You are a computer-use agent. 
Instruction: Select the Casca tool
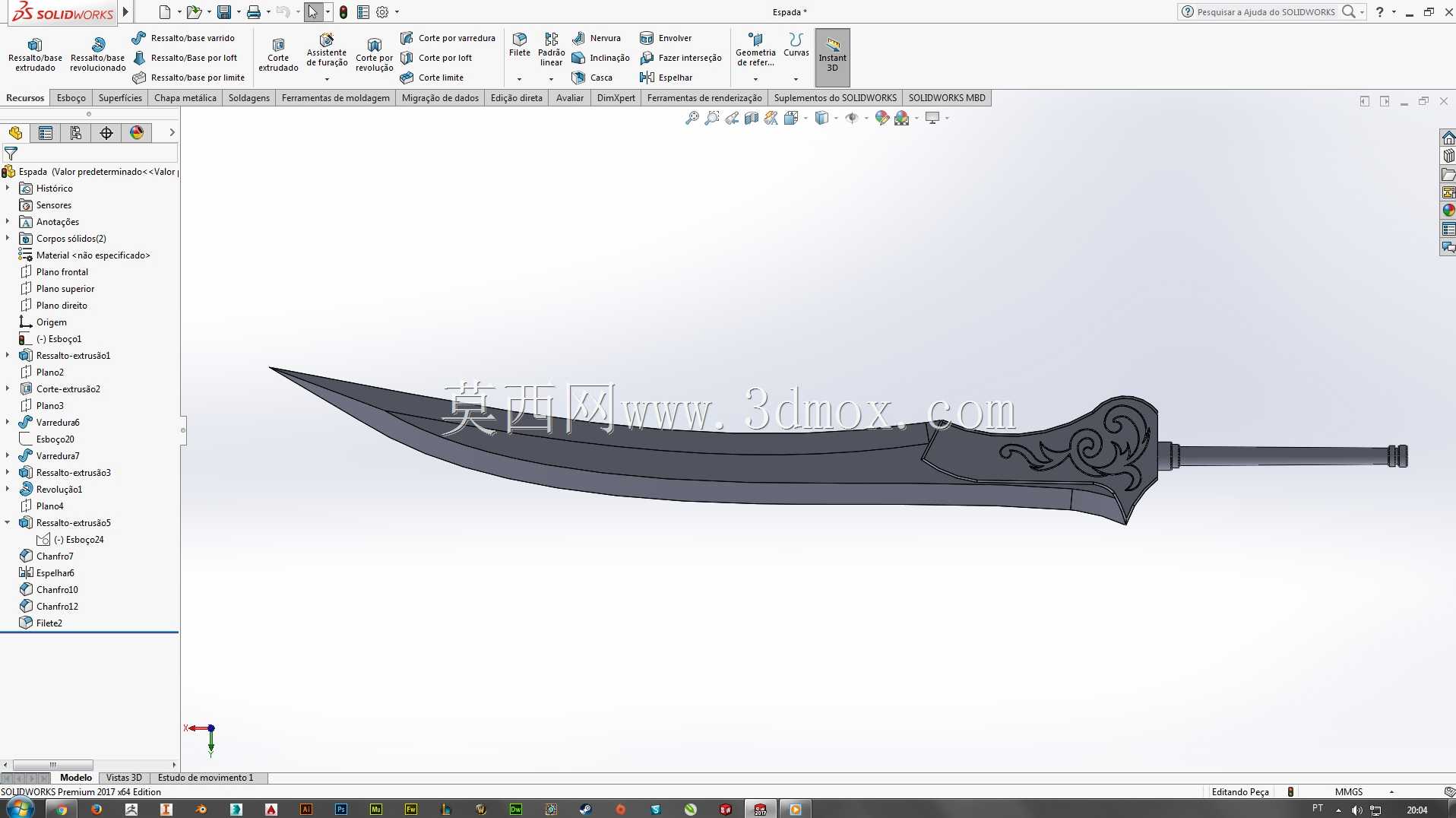pyautogui.click(x=592, y=78)
